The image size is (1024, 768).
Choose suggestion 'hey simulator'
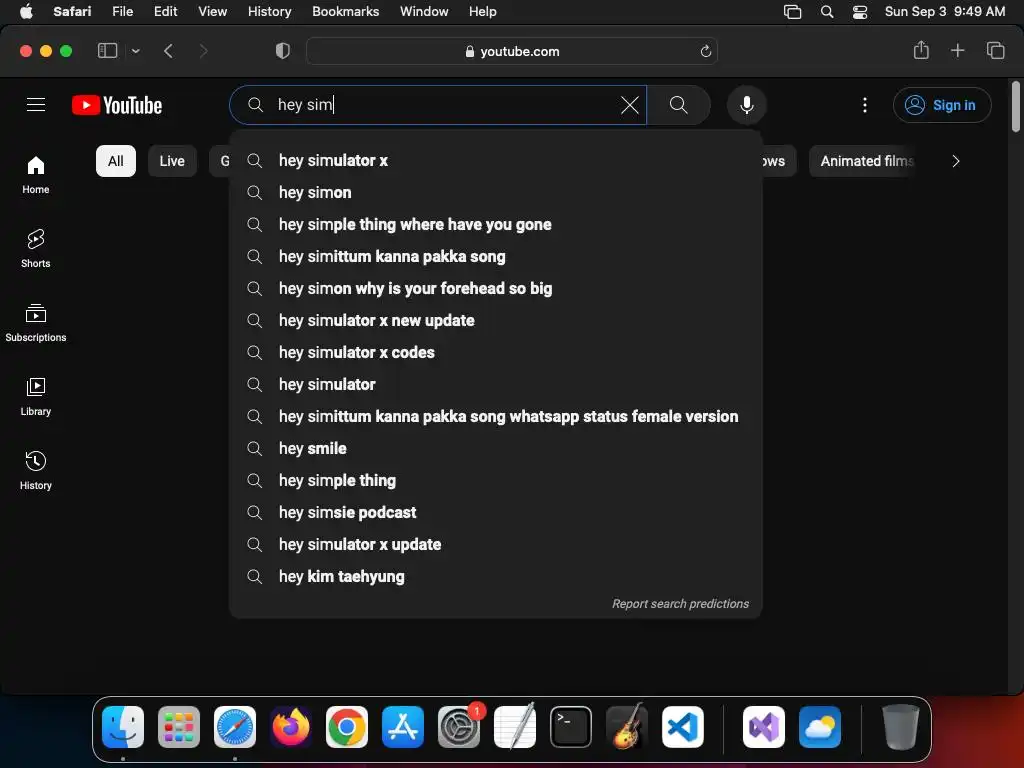click(x=495, y=385)
